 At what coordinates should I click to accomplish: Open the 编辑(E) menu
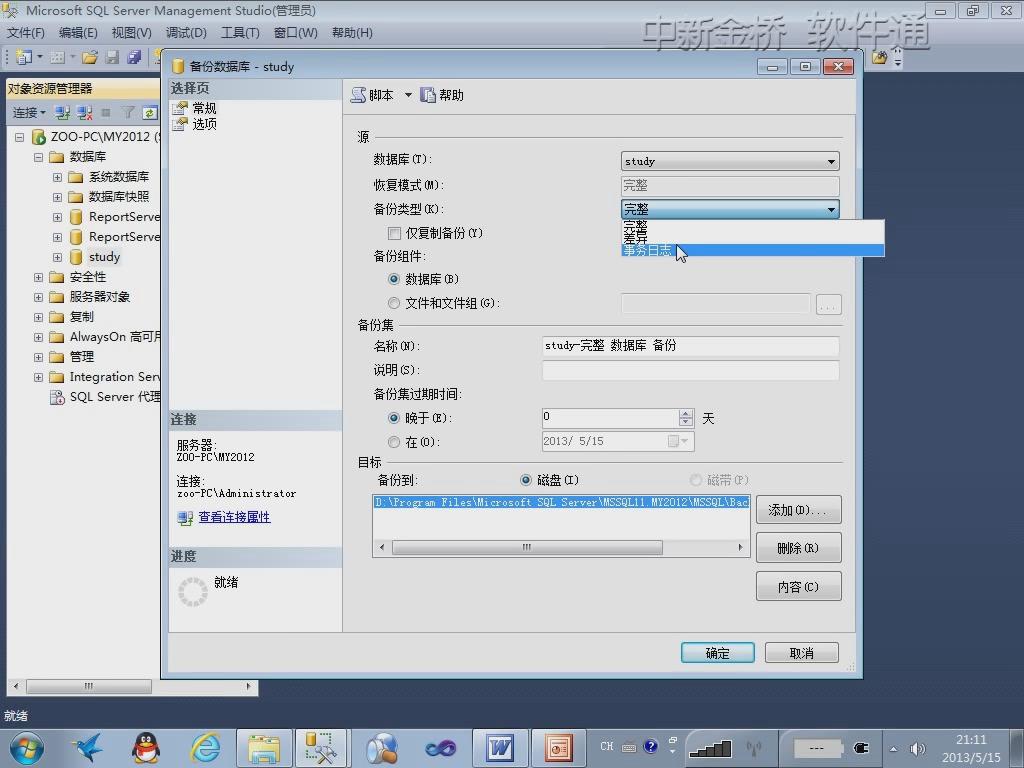click(x=78, y=33)
